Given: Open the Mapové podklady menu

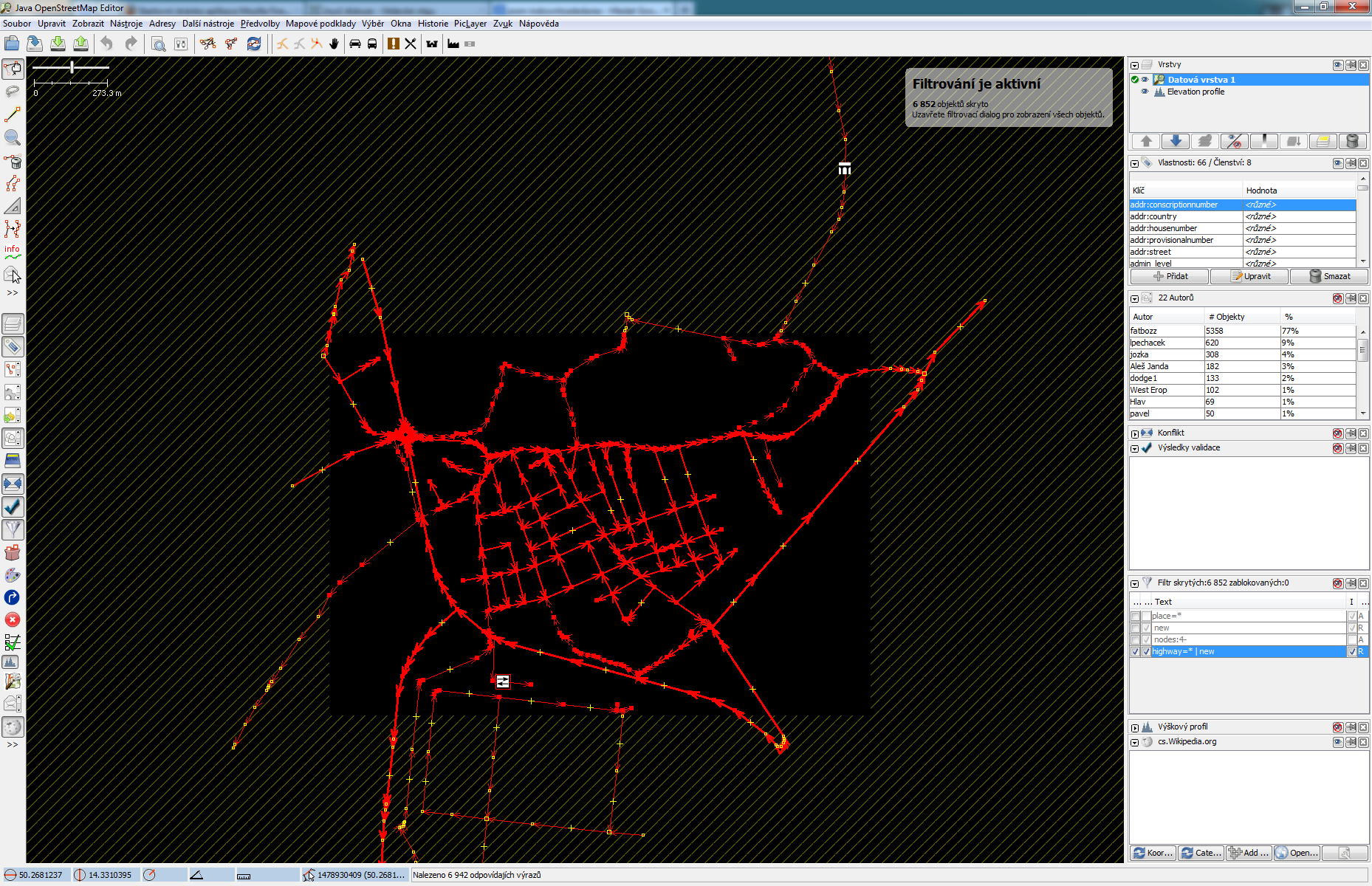Looking at the screenshot, I should (x=320, y=24).
